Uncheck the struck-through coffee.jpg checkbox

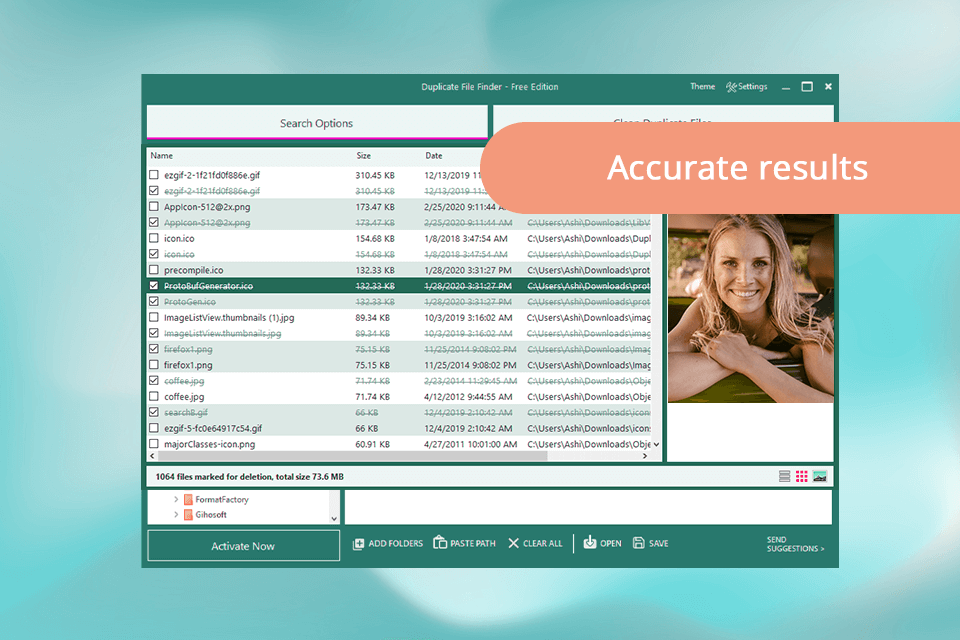click(154, 381)
